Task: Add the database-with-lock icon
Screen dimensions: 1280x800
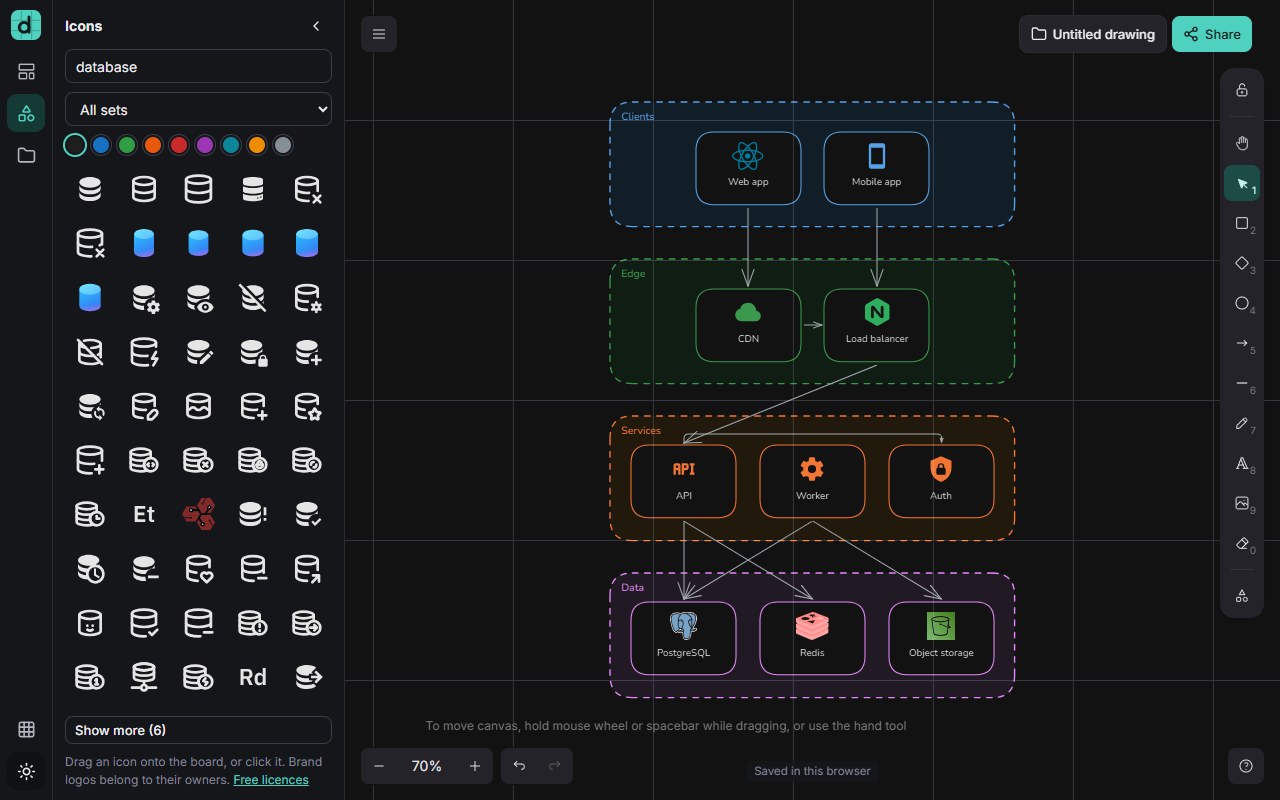Action: 253,352
